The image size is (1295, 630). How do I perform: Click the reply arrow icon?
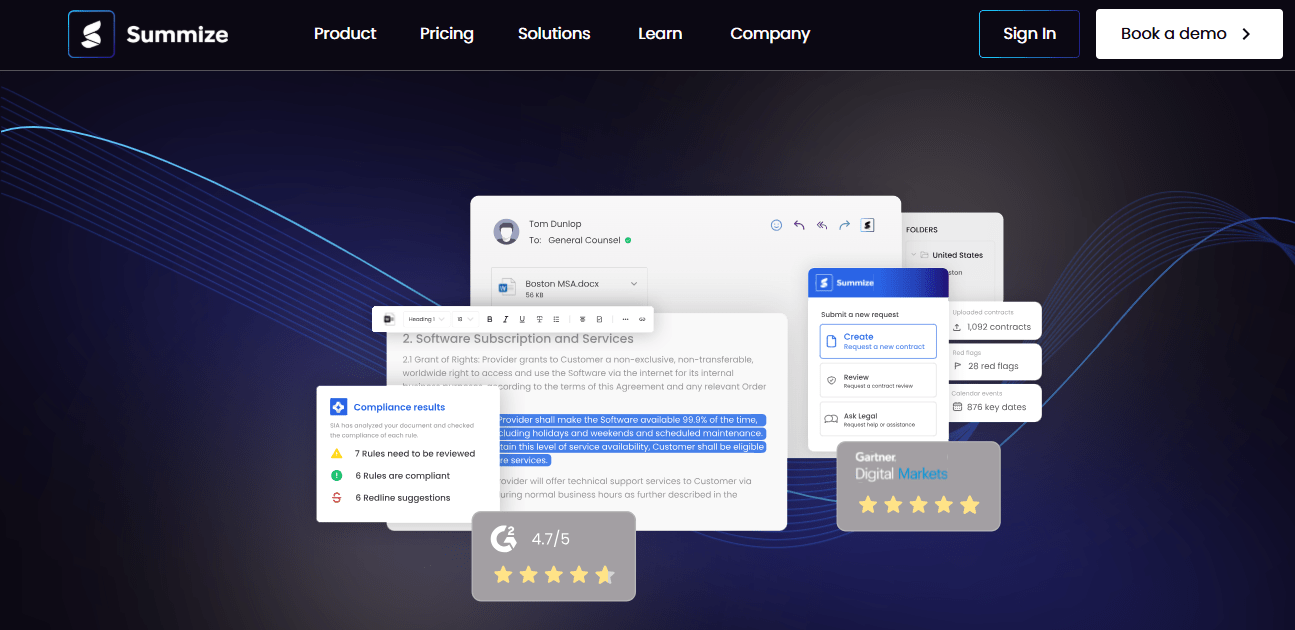pos(799,225)
